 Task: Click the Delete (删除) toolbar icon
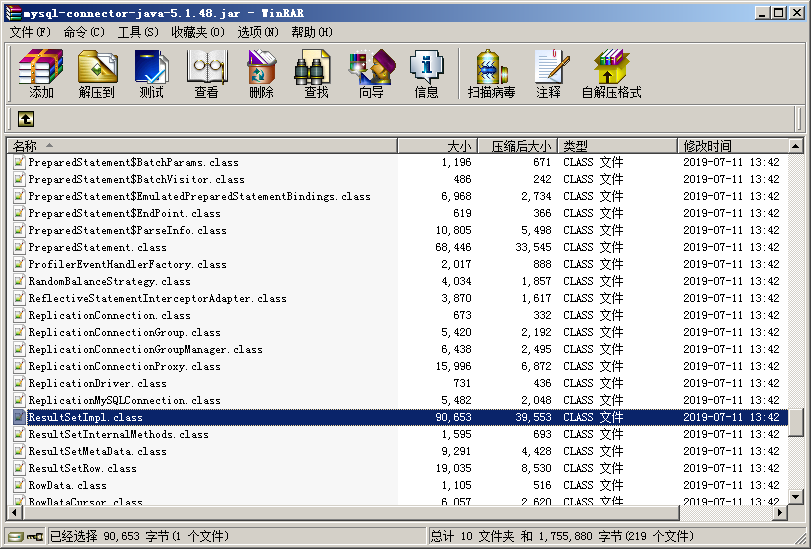261,73
